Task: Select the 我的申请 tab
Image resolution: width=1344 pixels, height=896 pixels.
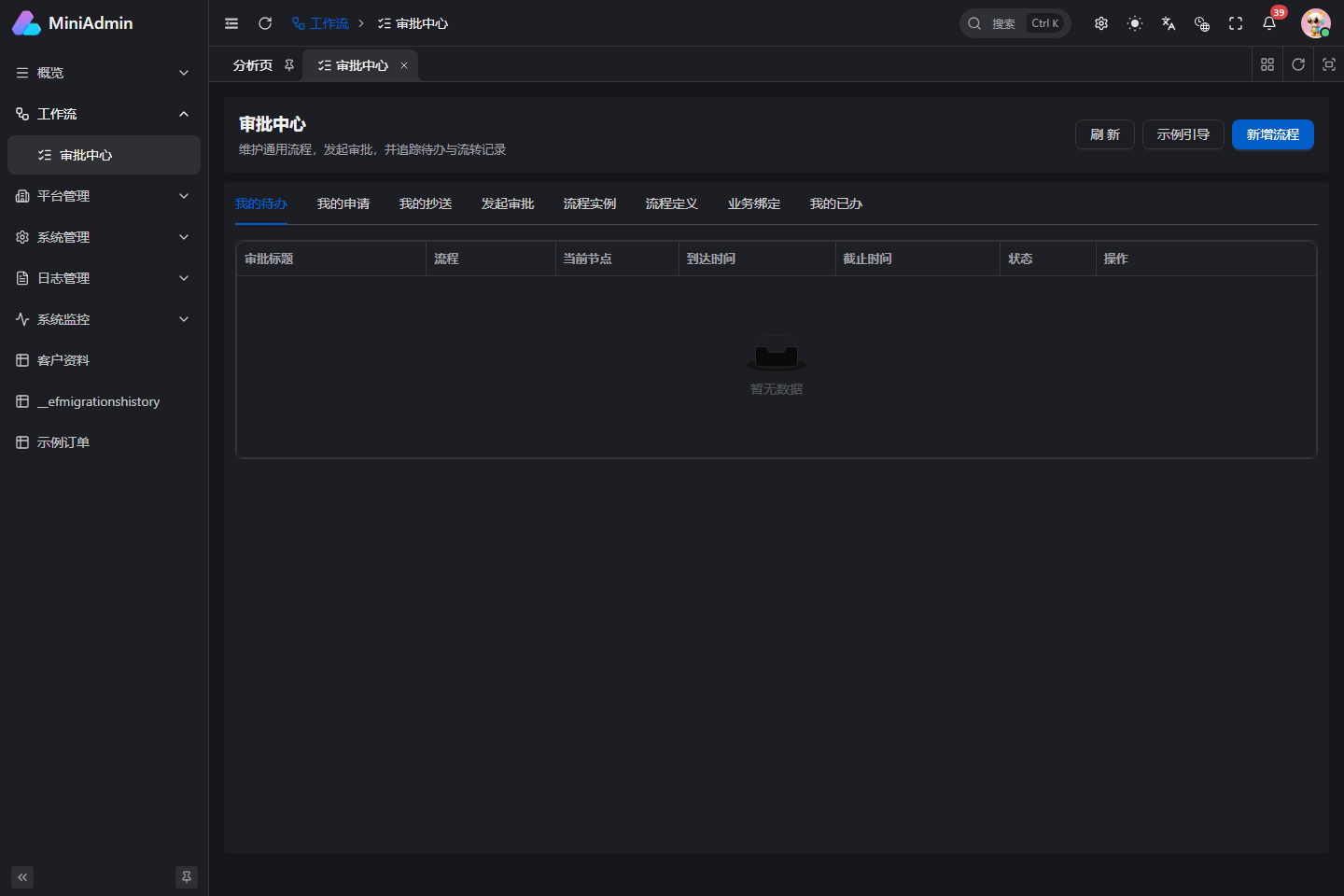Action: coord(343,203)
